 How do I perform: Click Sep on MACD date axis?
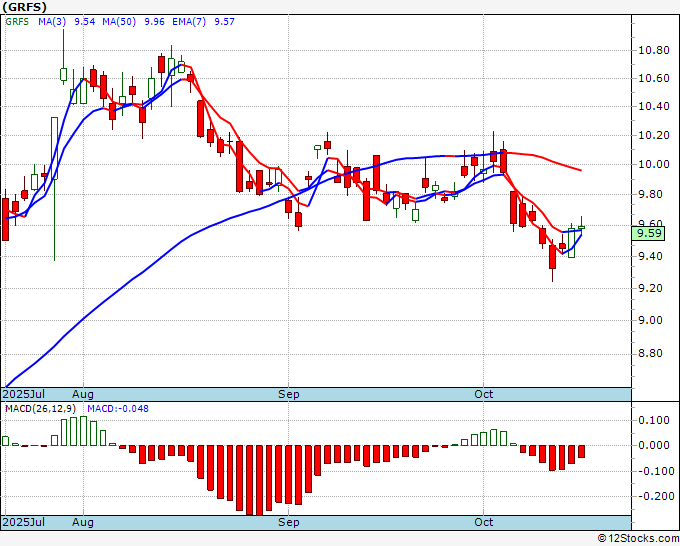(x=289, y=522)
